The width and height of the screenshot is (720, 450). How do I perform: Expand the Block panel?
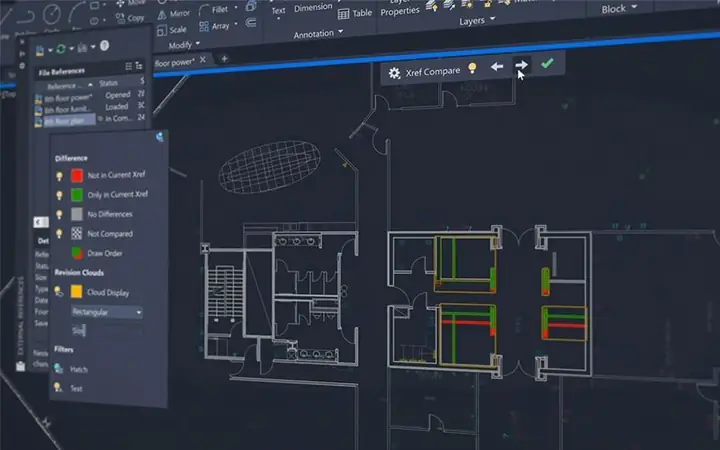point(619,8)
